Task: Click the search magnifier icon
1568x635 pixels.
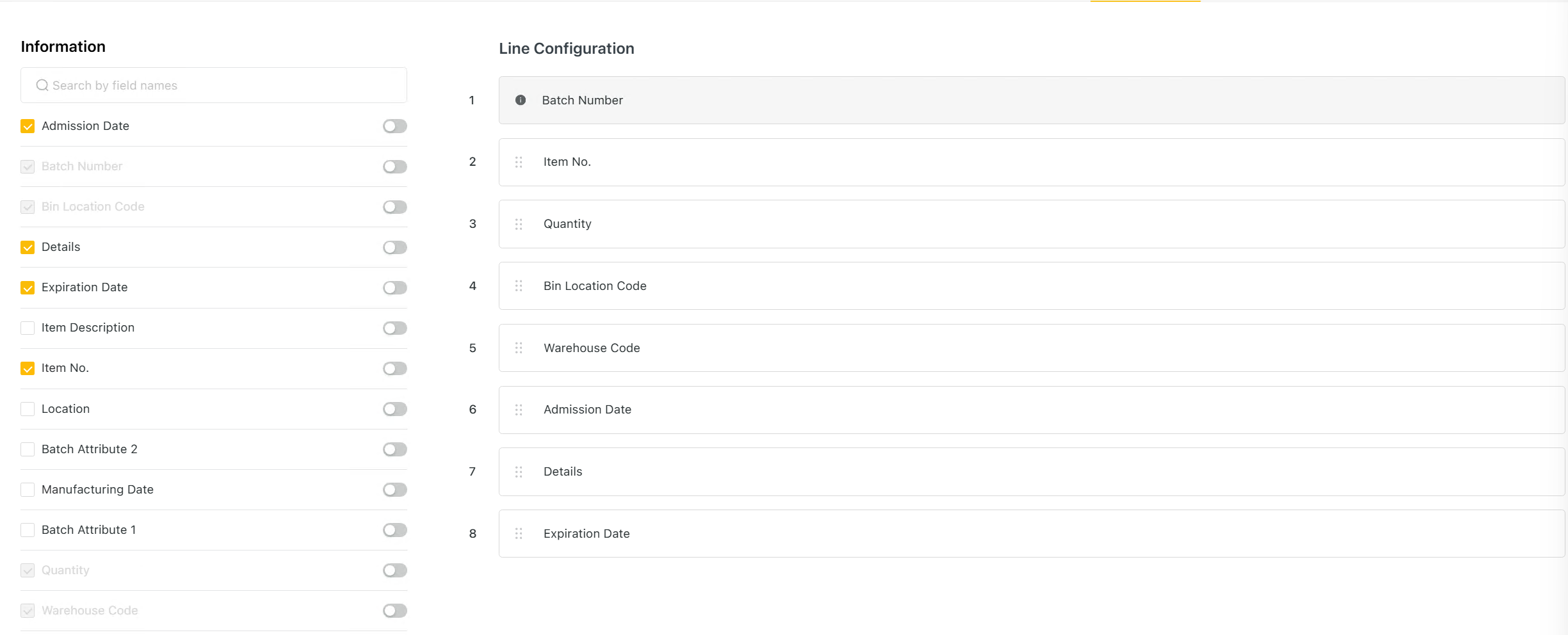Action: pyautogui.click(x=42, y=85)
